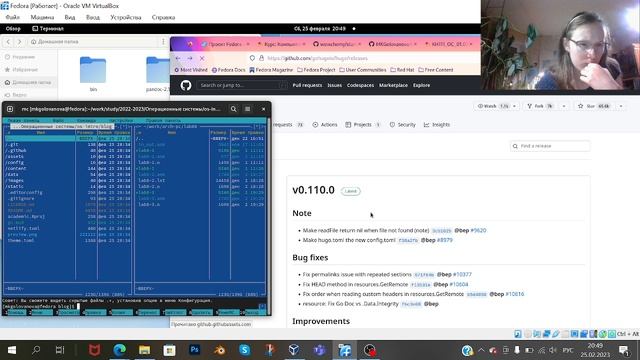Open the terminal hamburger menu
This screenshot has height=360, width=640.
247,109
